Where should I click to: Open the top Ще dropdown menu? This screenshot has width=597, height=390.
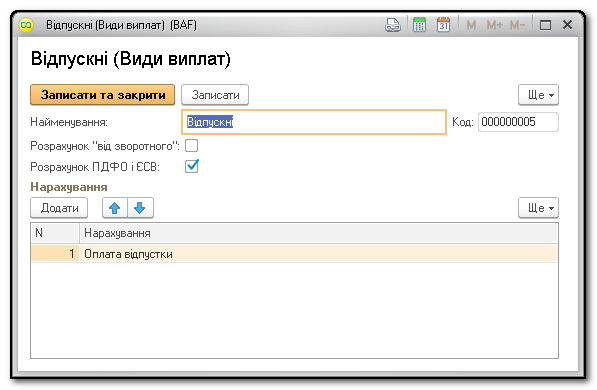[538, 95]
